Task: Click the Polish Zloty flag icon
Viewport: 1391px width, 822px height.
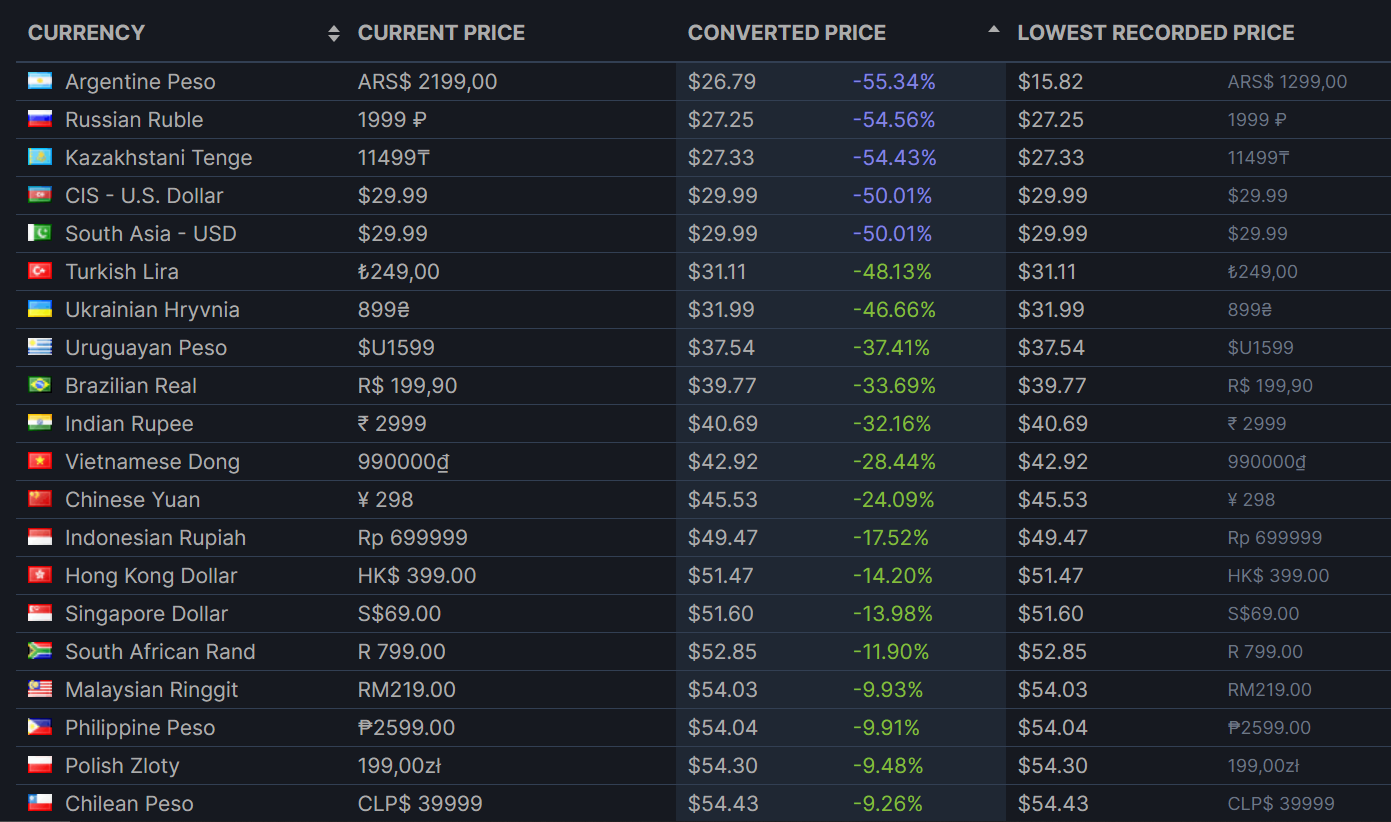Action: 40,765
